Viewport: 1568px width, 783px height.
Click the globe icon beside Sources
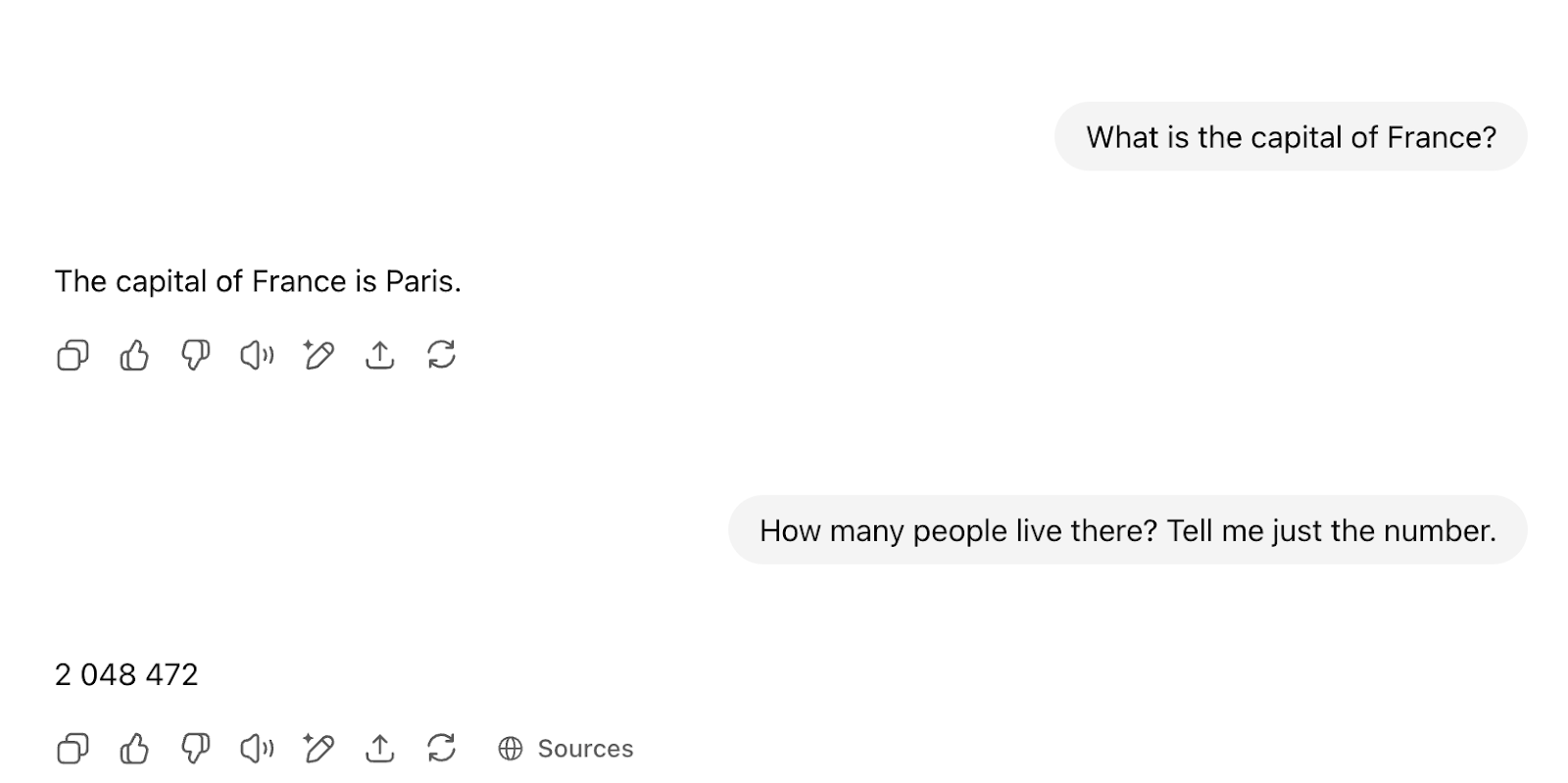pos(511,749)
